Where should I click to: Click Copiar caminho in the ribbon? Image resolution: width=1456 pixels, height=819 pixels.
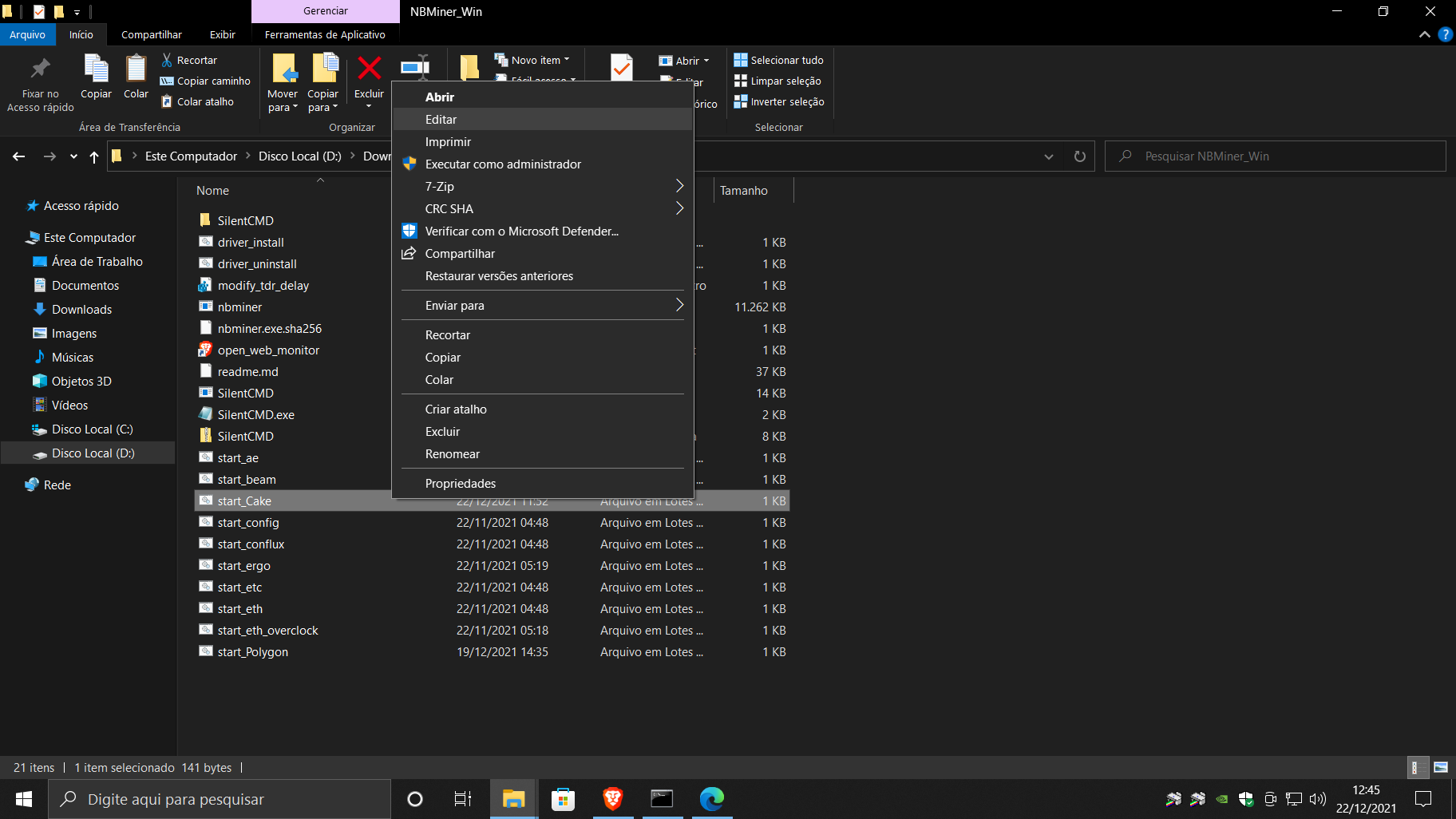(205, 81)
